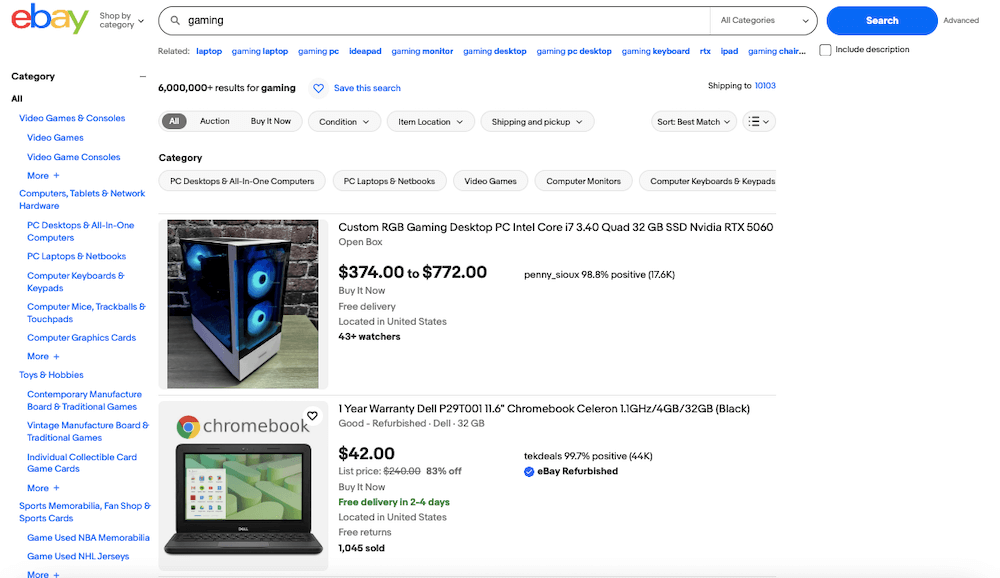Image resolution: width=1000 pixels, height=578 pixels.
Task: Open the Sort: Best Match dropdown
Action: tap(693, 121)
